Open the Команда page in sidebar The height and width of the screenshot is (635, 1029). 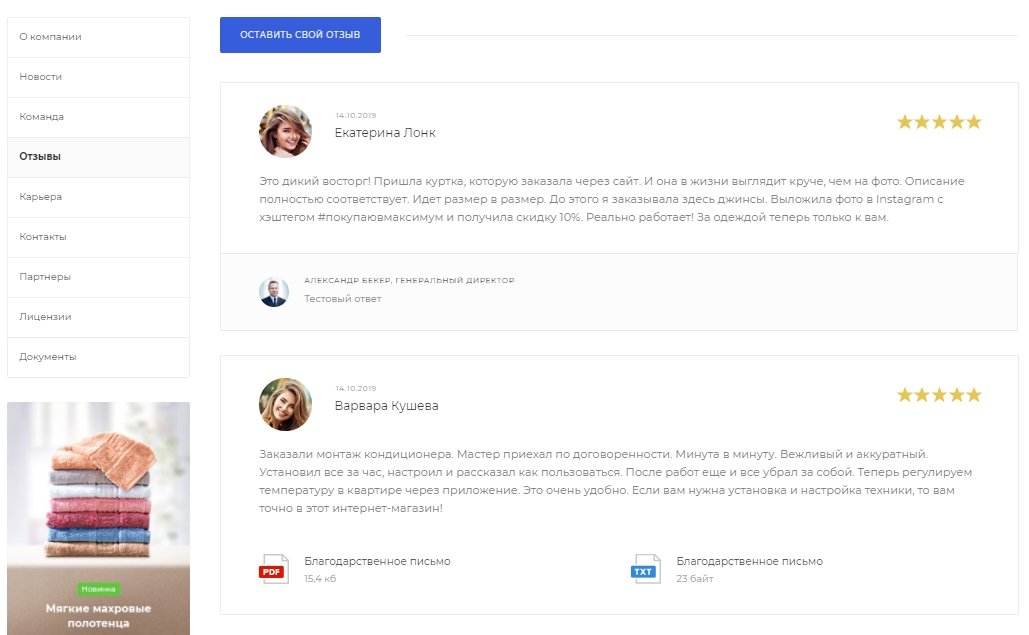click(x=98, y=117)
